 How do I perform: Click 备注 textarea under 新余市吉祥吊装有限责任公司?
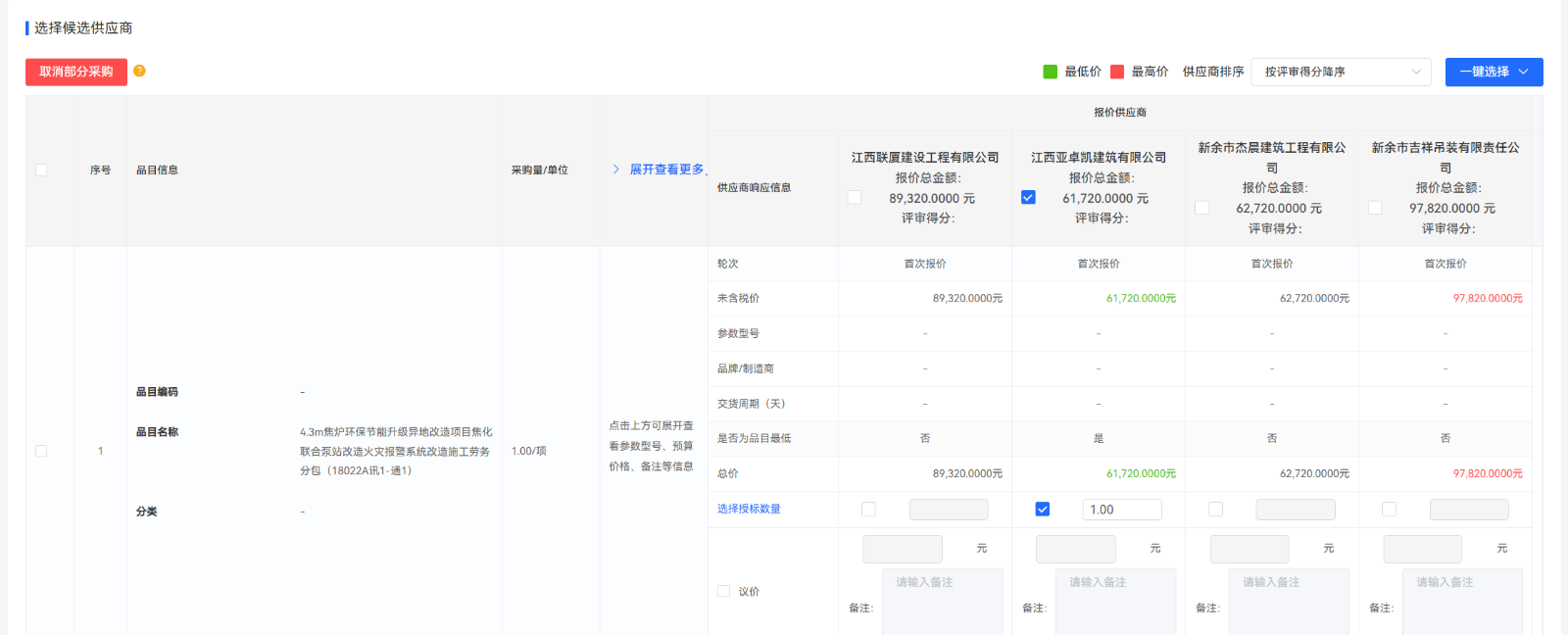tap(1463, 602)
